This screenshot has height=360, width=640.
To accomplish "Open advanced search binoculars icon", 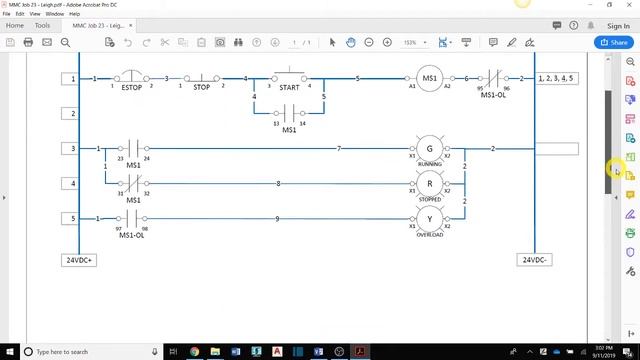I will point(238,42).
